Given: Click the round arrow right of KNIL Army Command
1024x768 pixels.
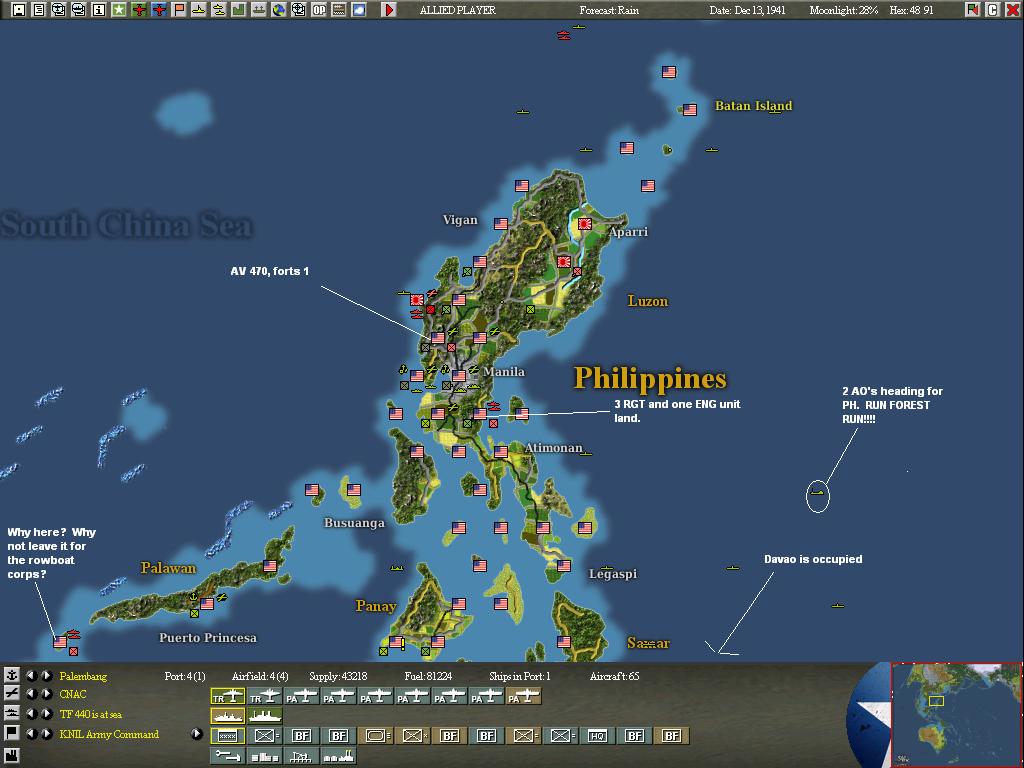Looking at the screenshot, I should 197,733.
